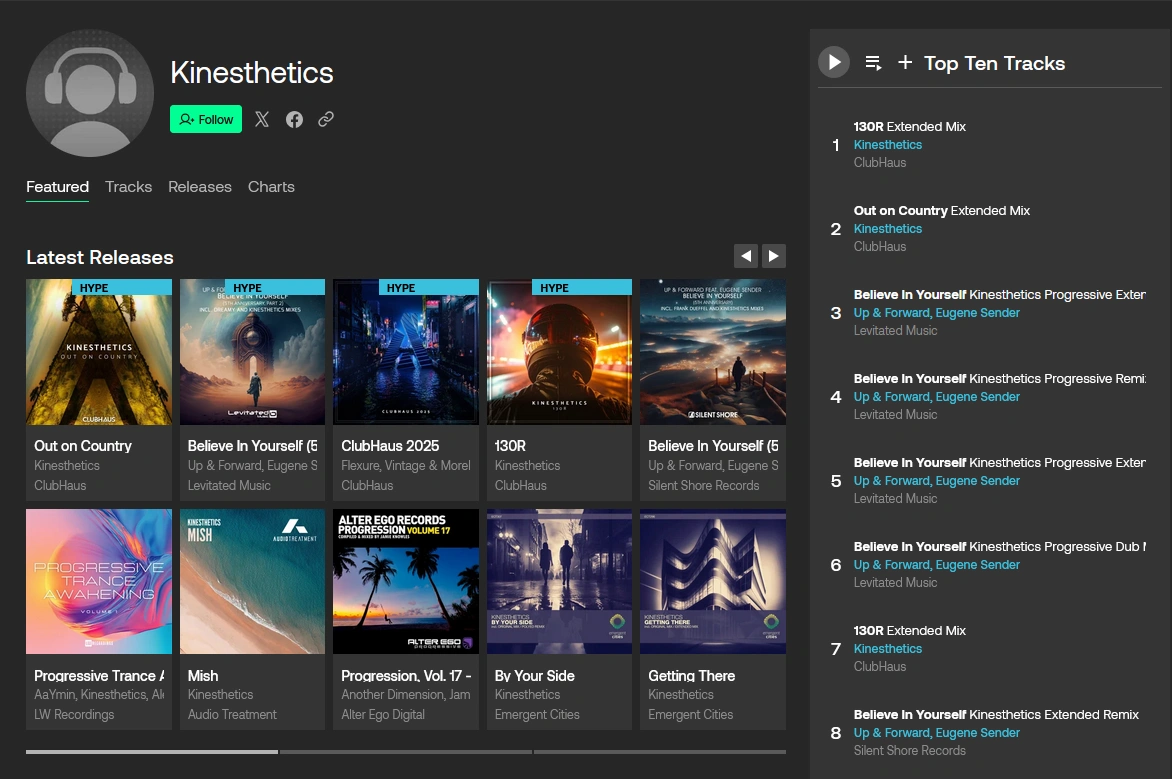Viewport: 1172px width, 779px height.
Task: Click the third segment of releases pagination bar
Action: [x=660, y=751]
